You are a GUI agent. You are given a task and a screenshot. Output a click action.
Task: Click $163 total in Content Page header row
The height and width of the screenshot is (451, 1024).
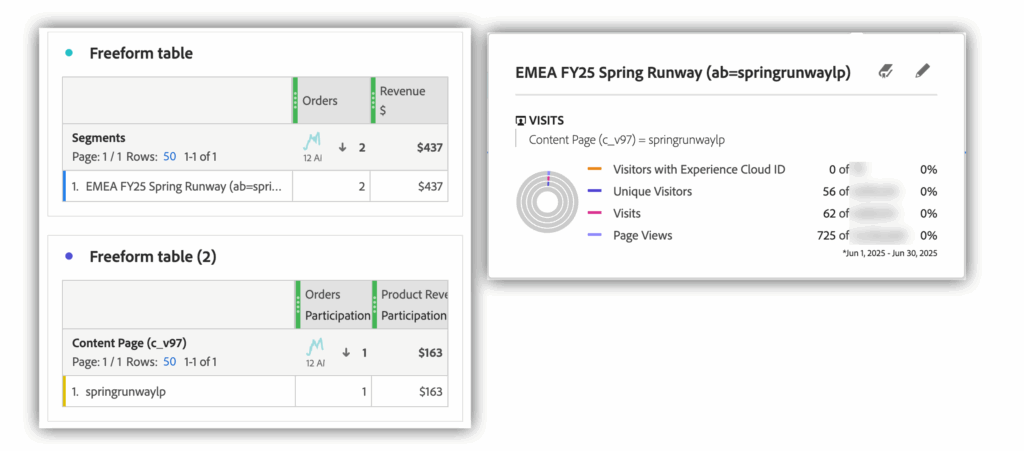pos(430,352)
